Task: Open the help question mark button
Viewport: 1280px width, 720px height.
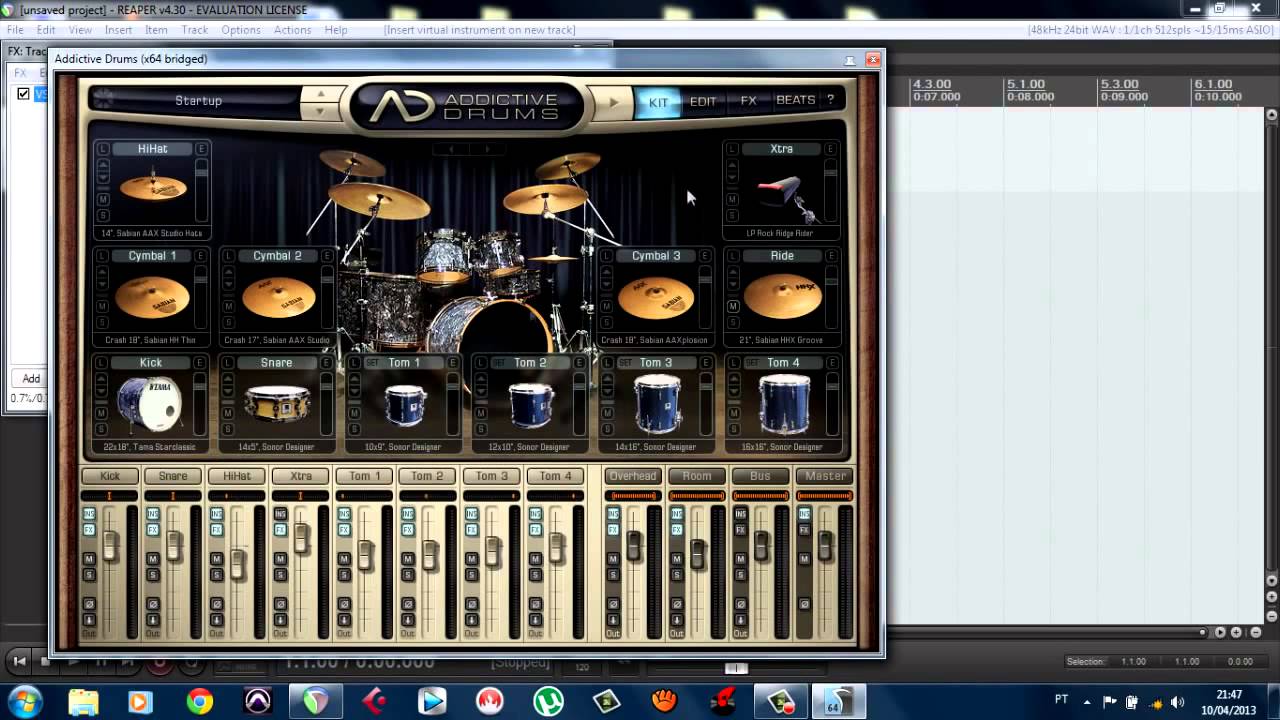Action: click(x=829, y=100)
